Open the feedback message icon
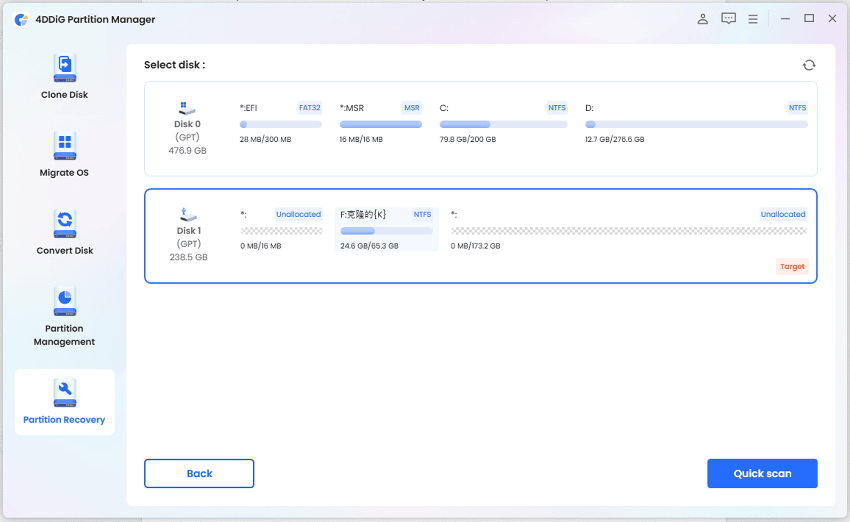850x522 pixels. point(729,19)
